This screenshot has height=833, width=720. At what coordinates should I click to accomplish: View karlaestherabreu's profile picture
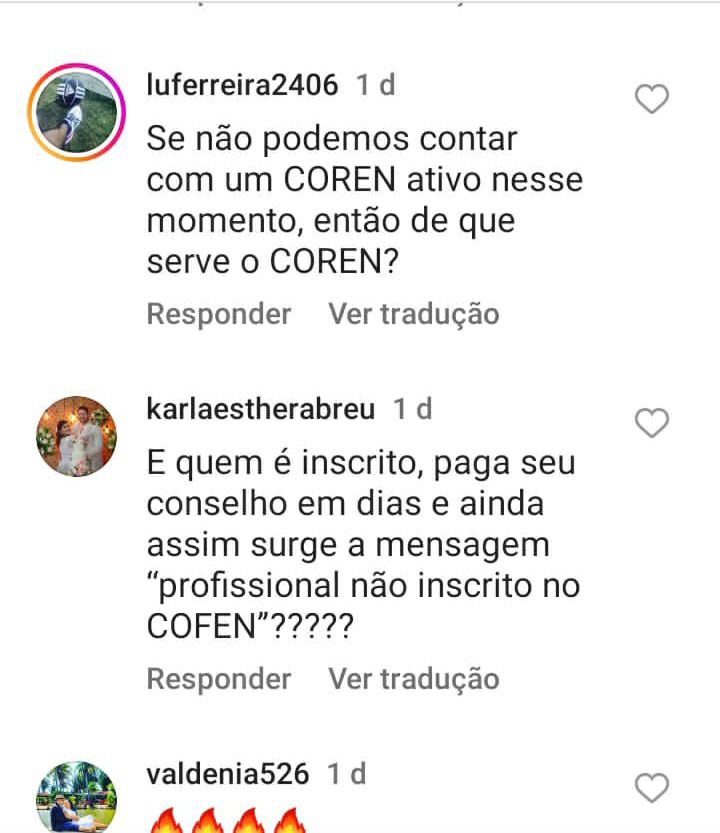click(77, 436)
